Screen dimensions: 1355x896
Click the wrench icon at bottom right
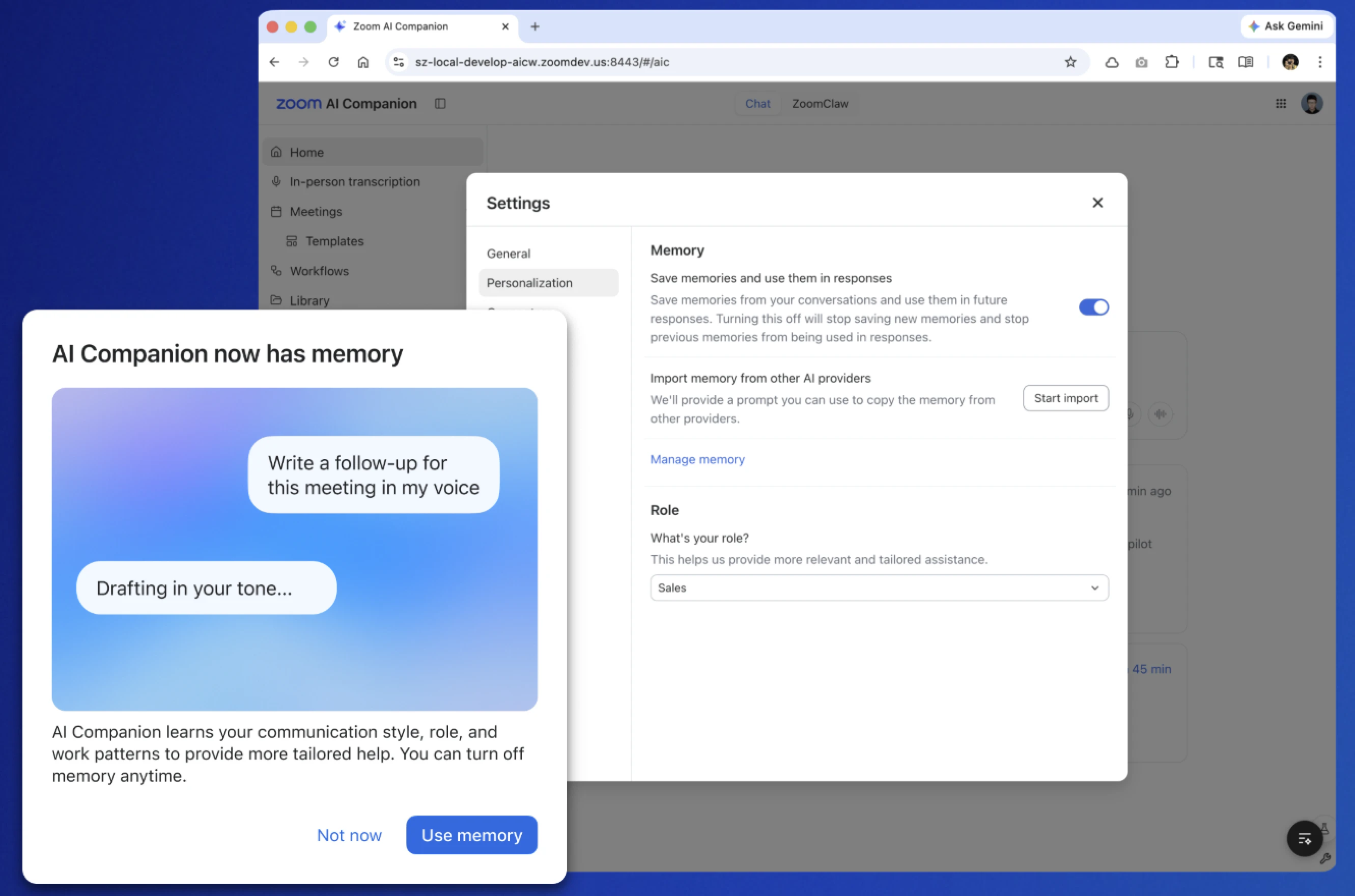1325,858
